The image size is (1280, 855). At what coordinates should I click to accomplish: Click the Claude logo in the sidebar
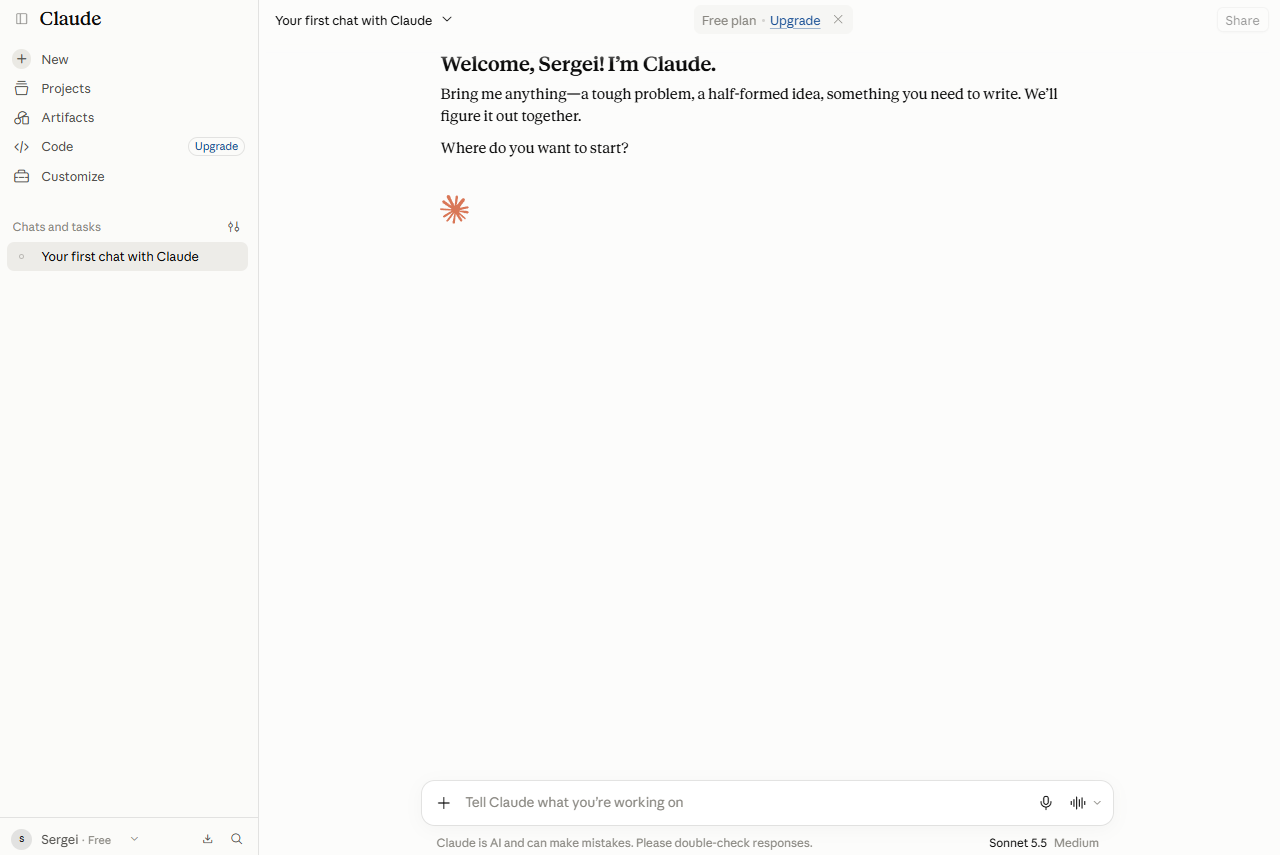tap(70, 19)
